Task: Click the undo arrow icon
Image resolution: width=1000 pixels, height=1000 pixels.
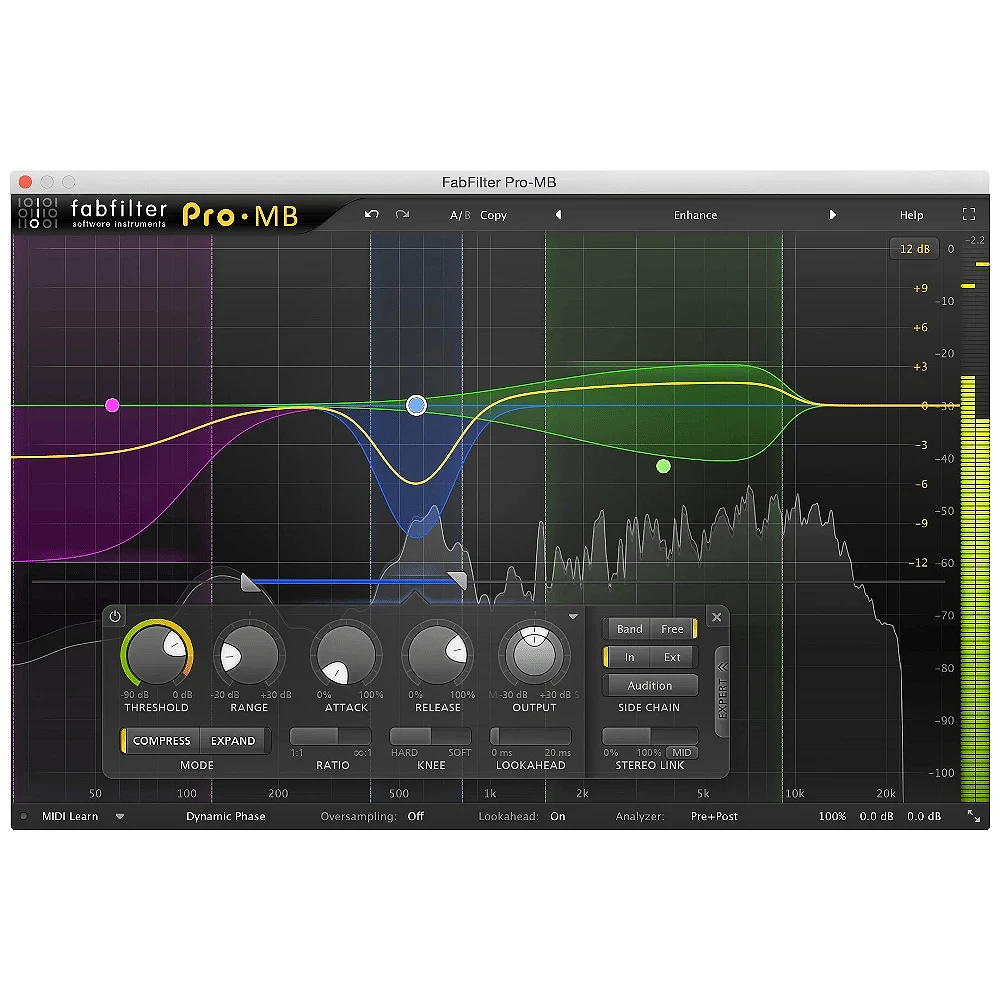Action: point(372,215)
